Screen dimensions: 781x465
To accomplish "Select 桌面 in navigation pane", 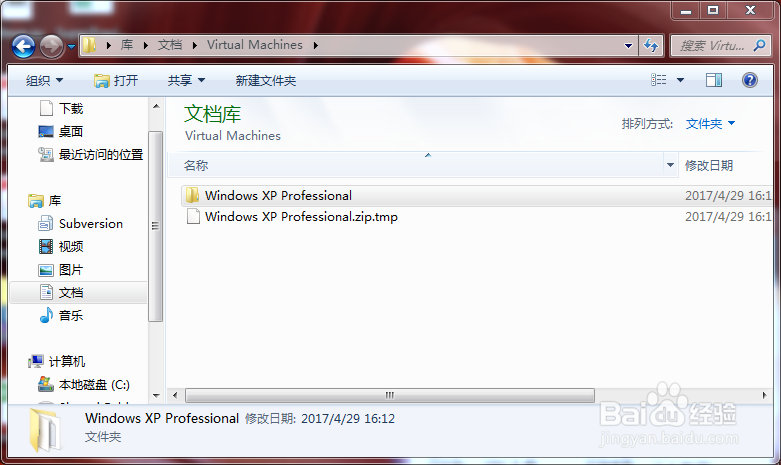I will [71, 131].
